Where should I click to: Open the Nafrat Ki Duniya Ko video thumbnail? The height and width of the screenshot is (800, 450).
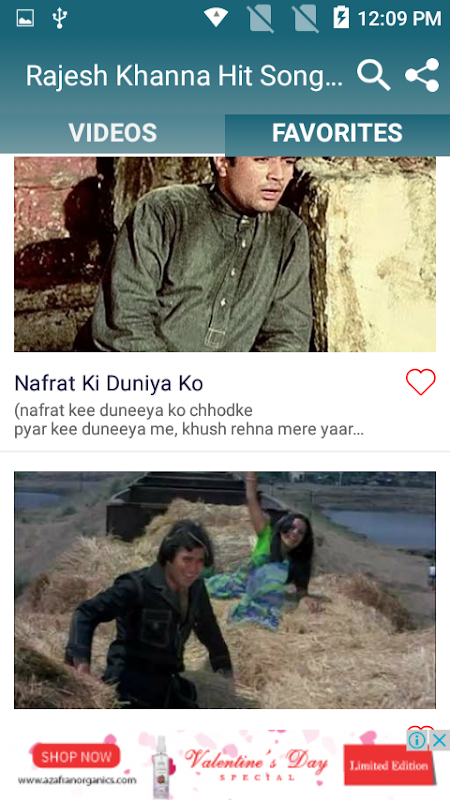point(225,254)
